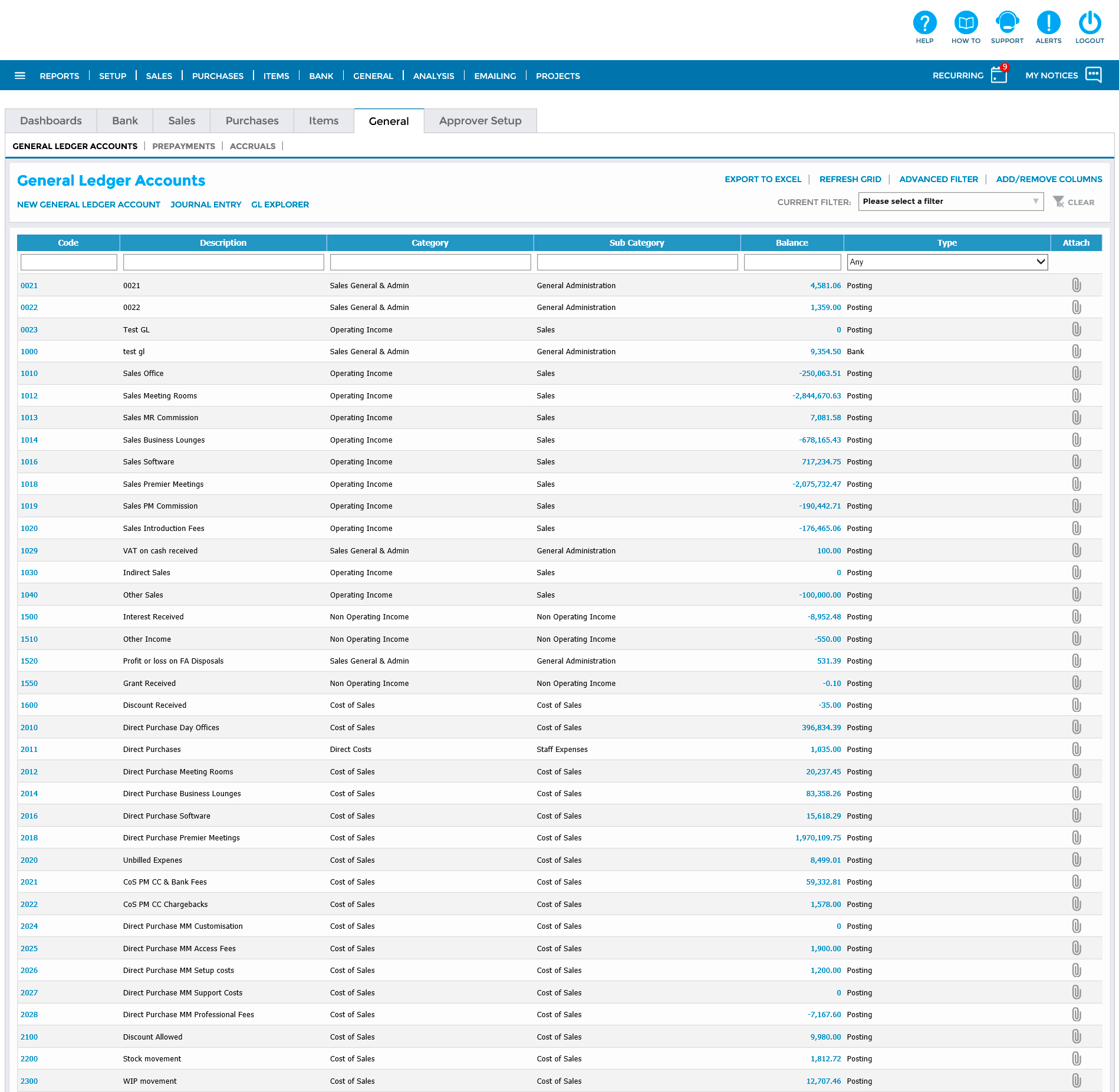Click NEW GENERAL LEDGER ACCOUNT
The width and height of the screenshot is (1119, 1092).
pos(88,204)
